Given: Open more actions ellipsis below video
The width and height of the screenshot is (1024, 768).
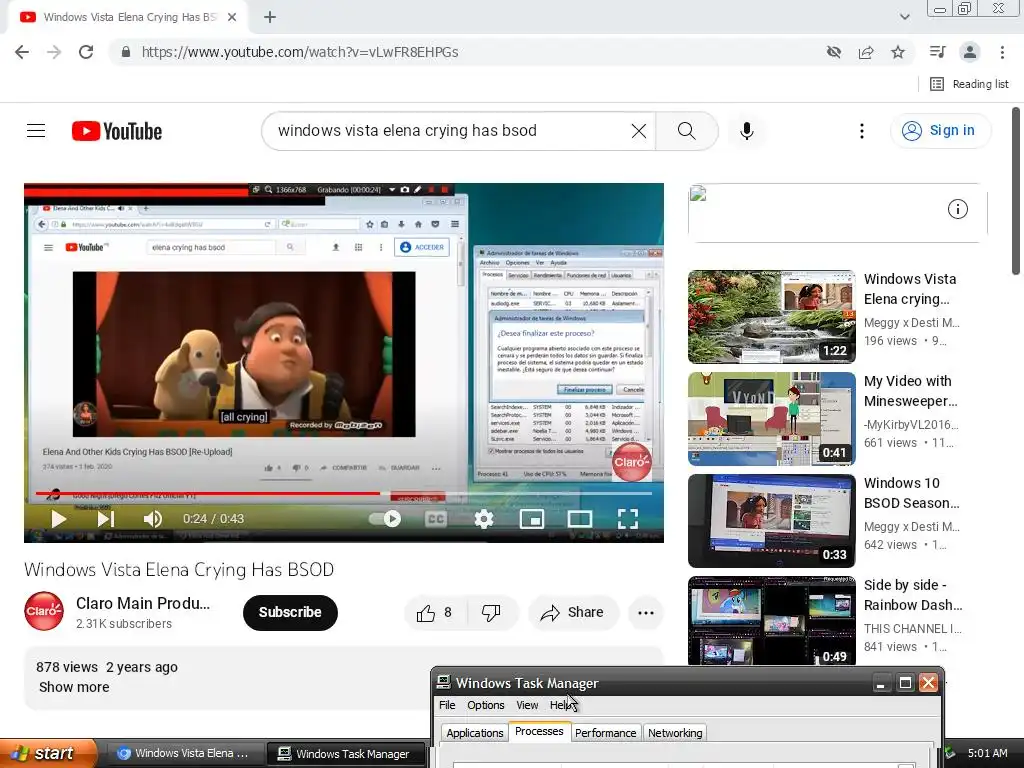Looking at the screenshot, I should (x=646, y=613).
